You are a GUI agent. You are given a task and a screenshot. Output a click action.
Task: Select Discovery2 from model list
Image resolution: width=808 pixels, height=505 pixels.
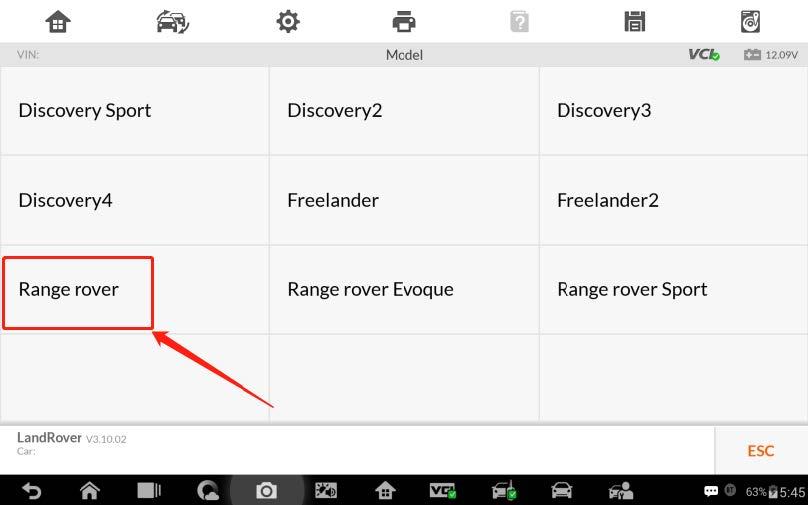coord(404,111)
